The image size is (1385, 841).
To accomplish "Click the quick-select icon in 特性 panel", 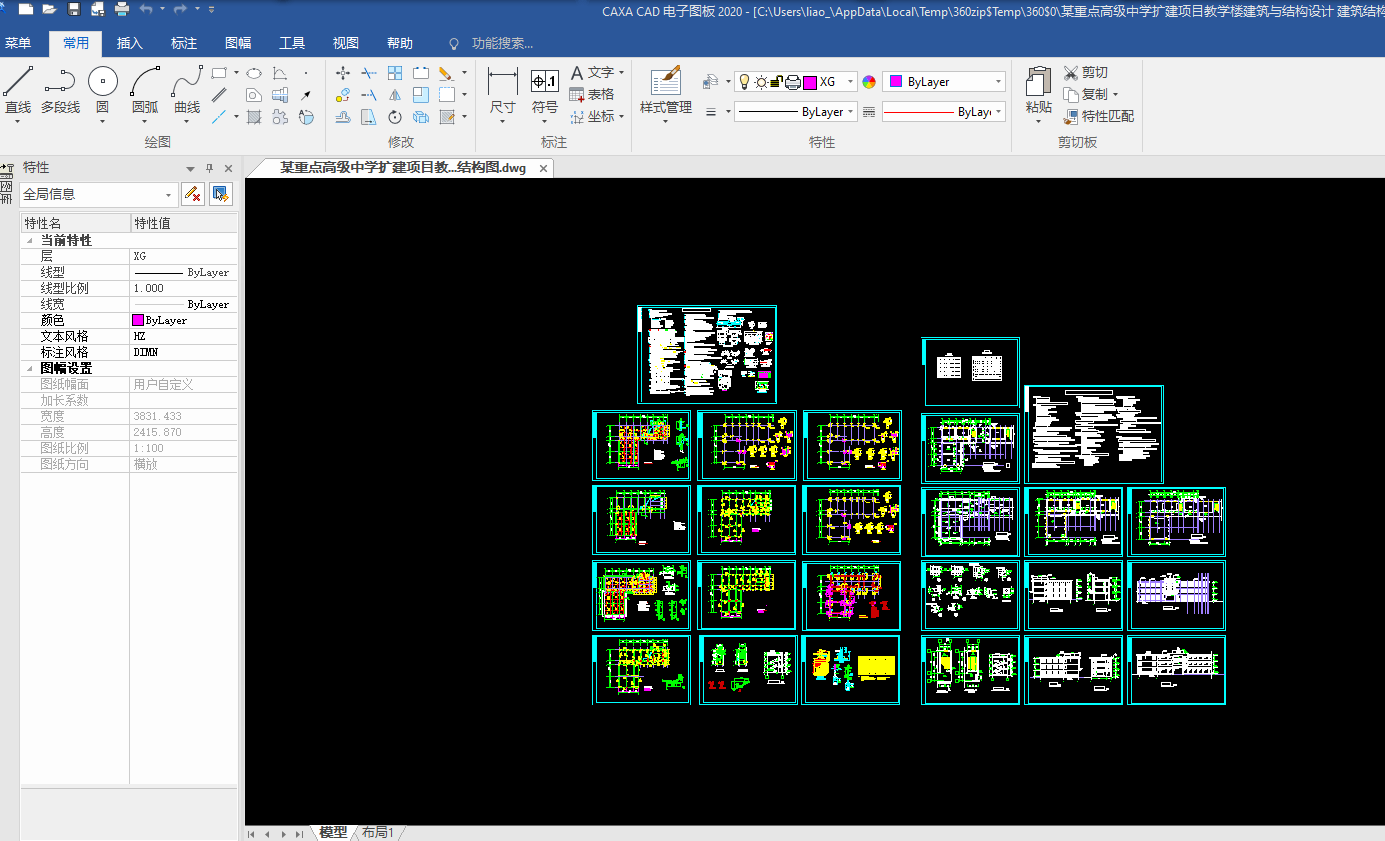I will [x=221, y=194].
